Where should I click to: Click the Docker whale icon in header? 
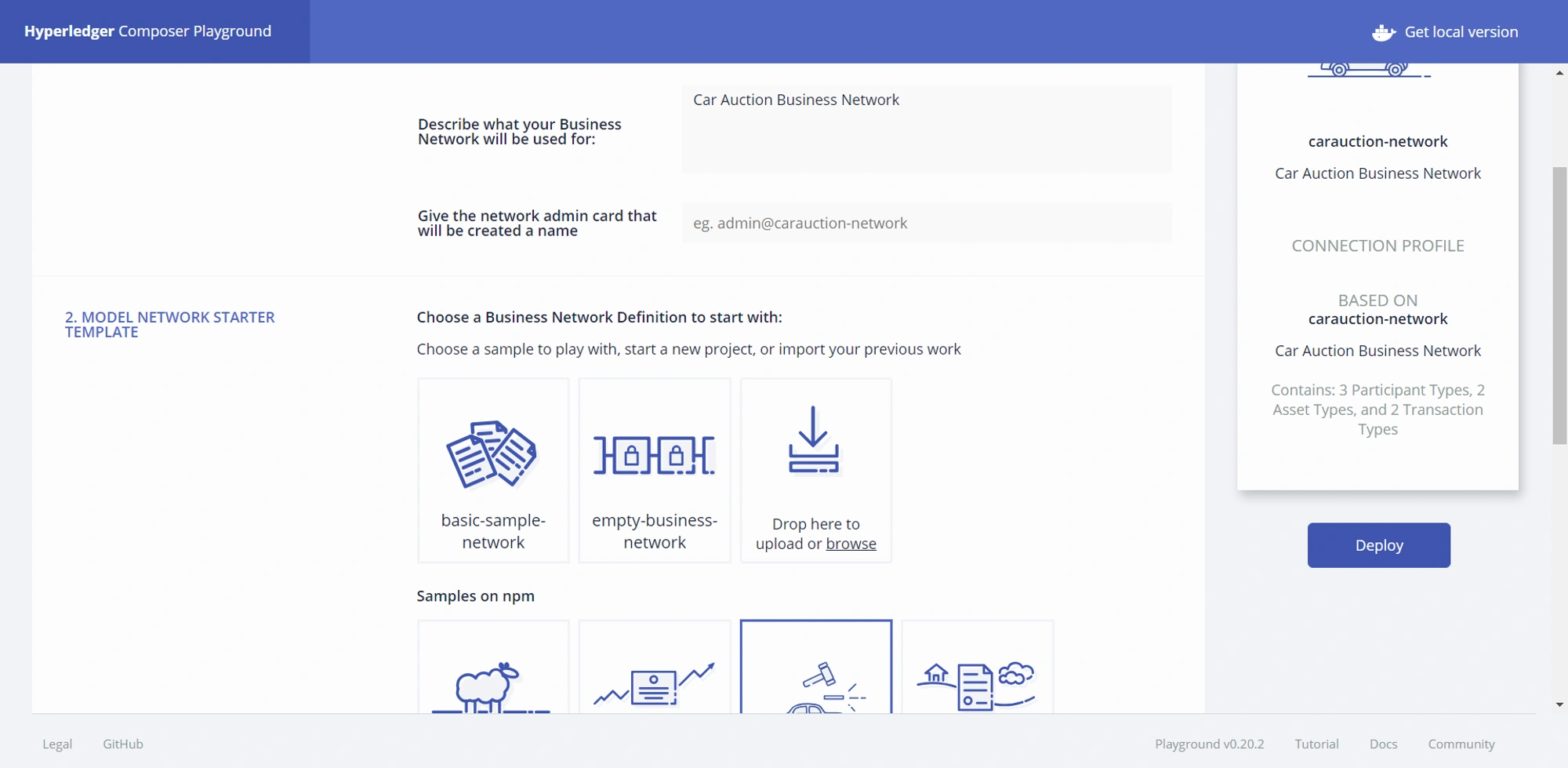pyautogui.click(x=1384, y=32)
